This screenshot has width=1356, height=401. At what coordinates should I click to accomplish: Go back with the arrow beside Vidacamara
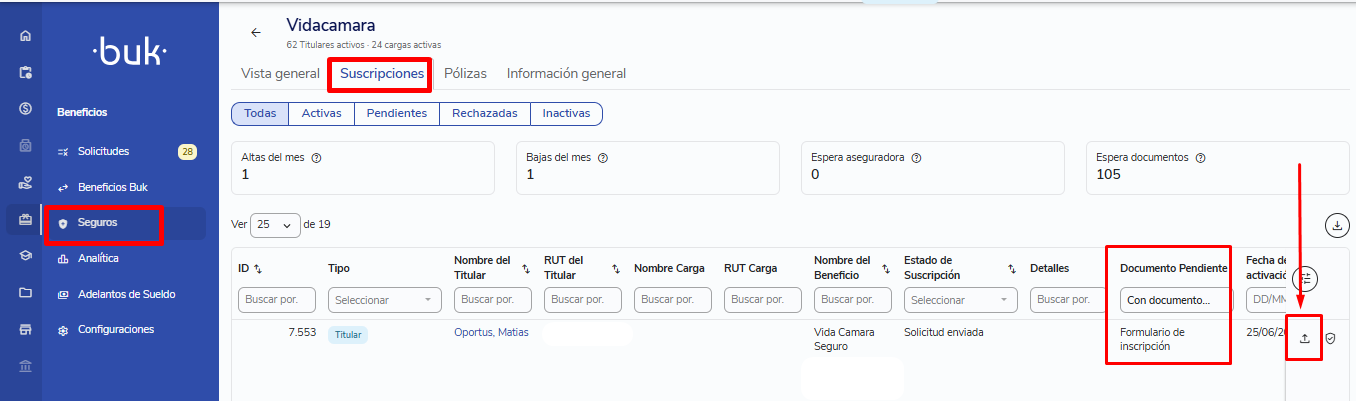pos(256,32)
